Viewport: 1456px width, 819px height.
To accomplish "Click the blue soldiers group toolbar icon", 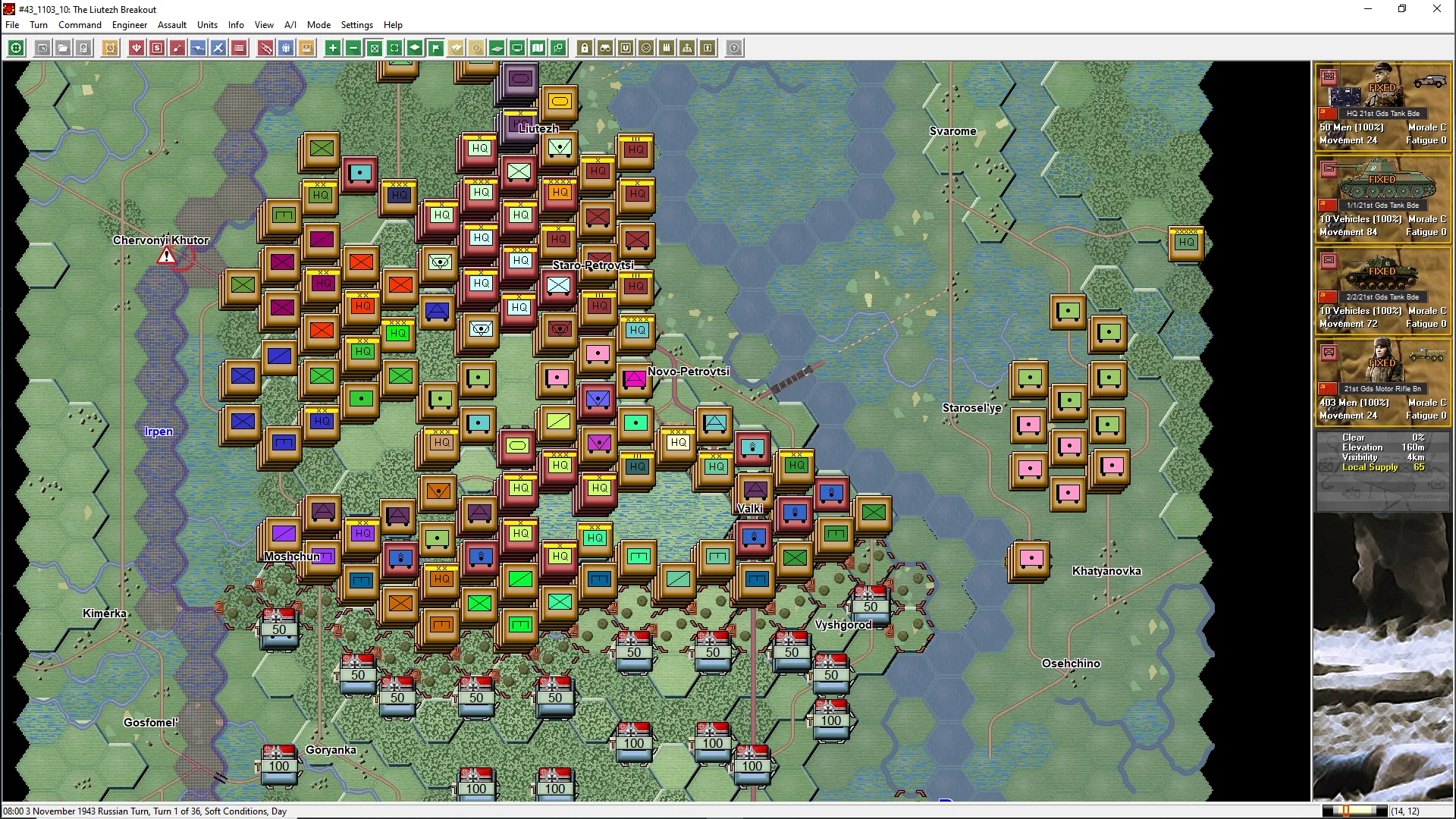I will click(x=286, y=49).
